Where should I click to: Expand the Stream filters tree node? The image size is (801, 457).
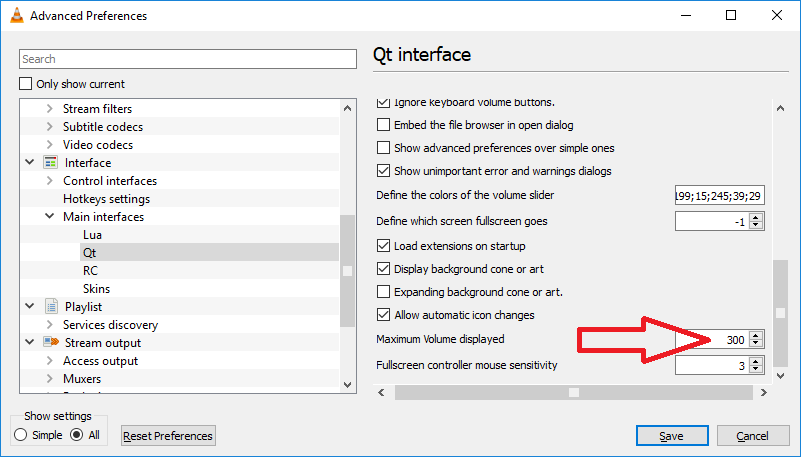50,109
